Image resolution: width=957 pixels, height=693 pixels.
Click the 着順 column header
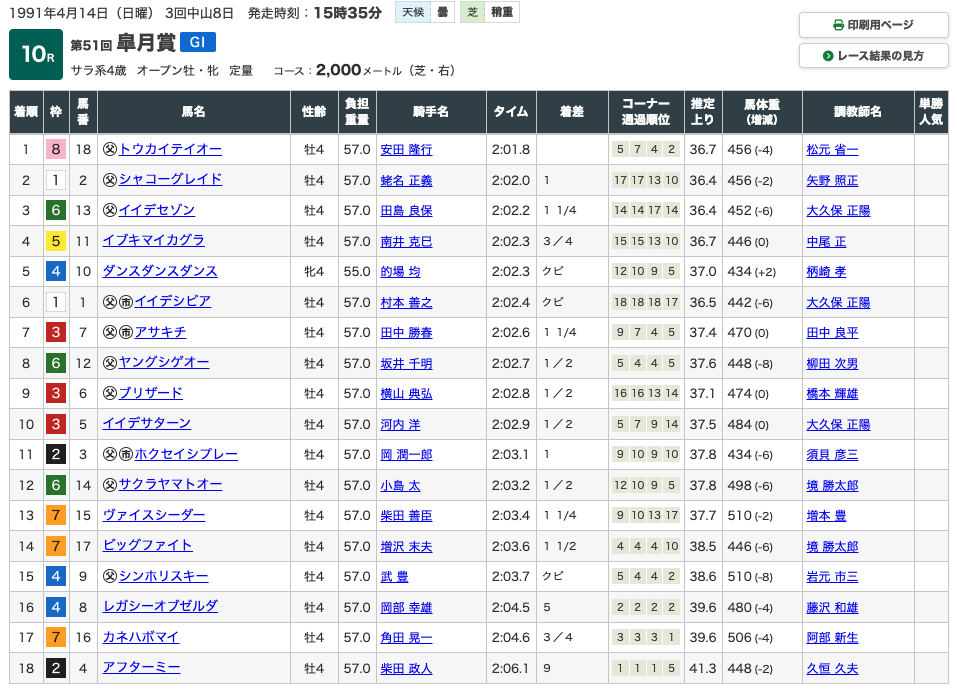(x=26, y=112)
